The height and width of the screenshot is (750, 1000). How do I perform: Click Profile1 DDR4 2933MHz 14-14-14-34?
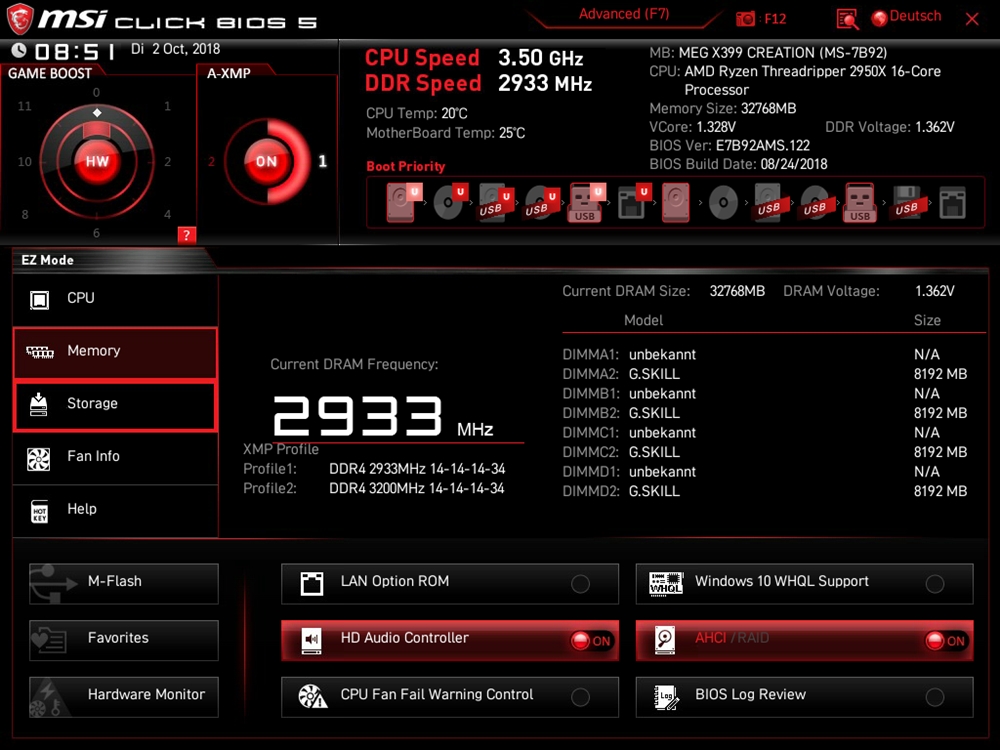pyautogui.click(x=374, y=469)
